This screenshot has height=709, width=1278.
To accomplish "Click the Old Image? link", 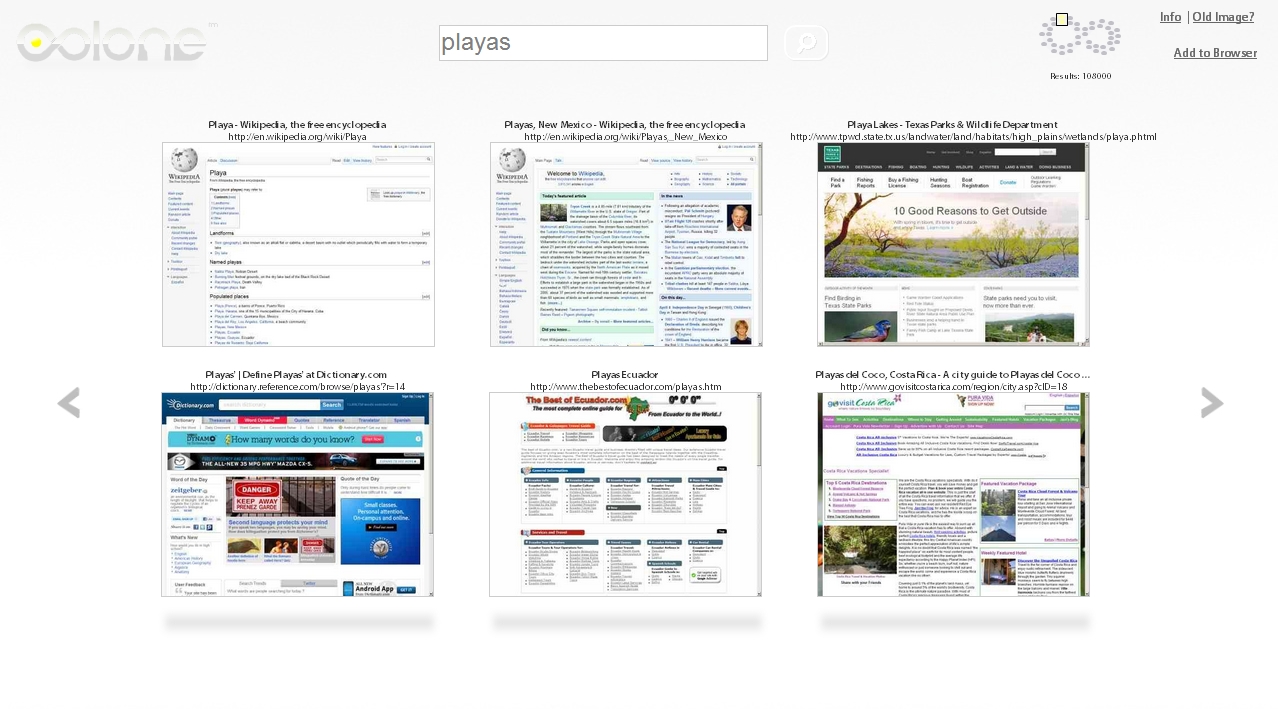I will click(x=1223, y=17).
